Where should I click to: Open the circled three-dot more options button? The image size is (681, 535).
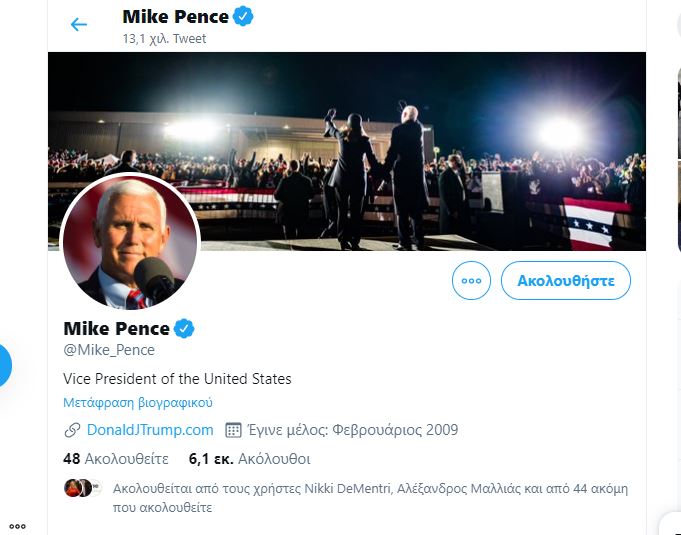tap(472, 281)
